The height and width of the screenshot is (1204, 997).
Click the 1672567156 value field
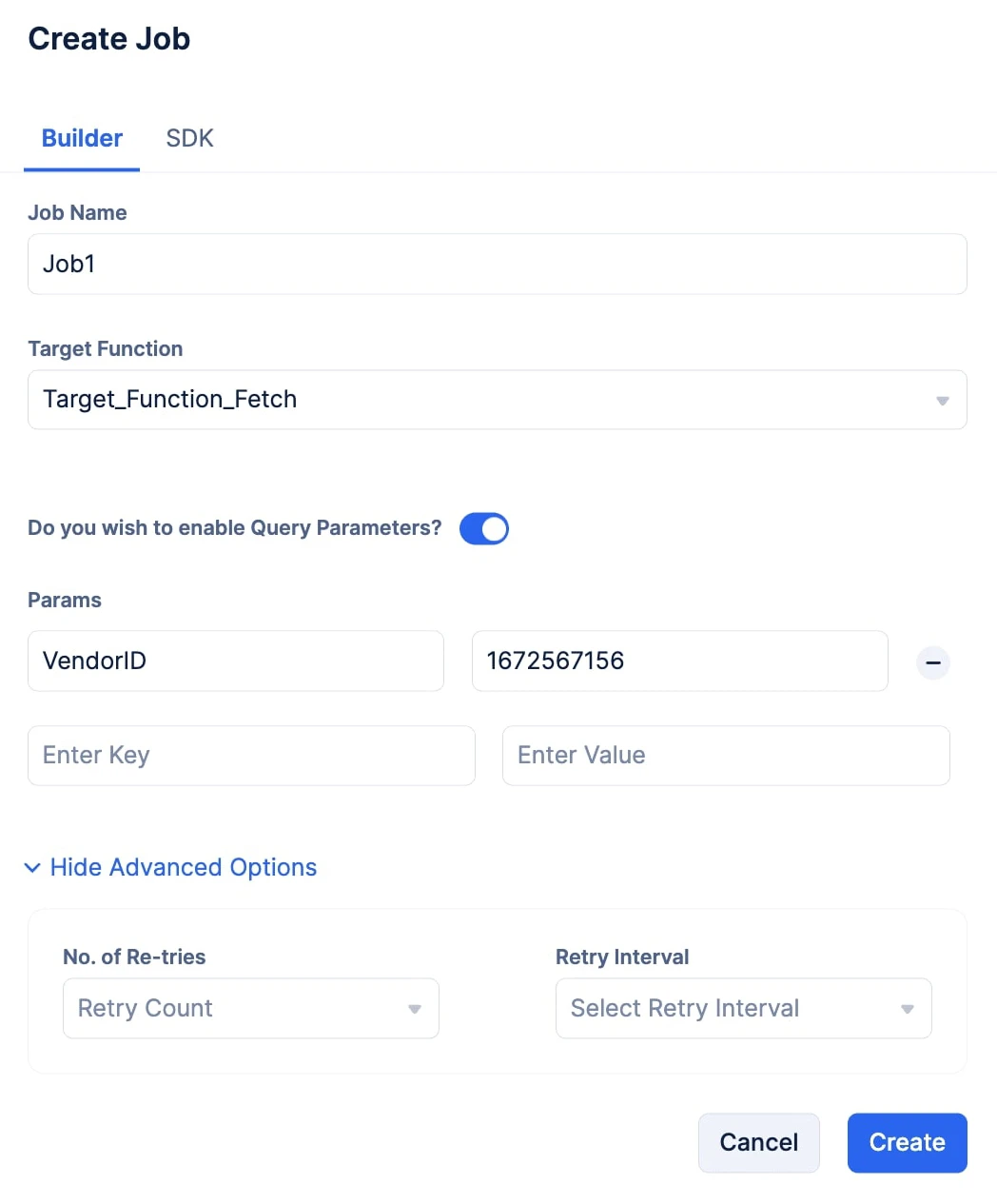pyautogui.click(x=680, y=661)
